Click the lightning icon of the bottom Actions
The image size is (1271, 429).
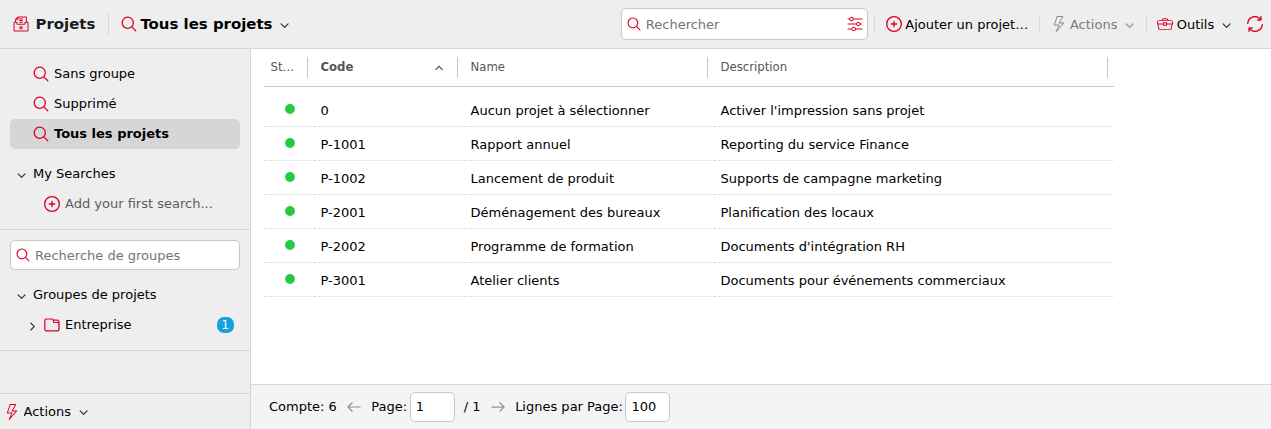(x=12, y=412)
